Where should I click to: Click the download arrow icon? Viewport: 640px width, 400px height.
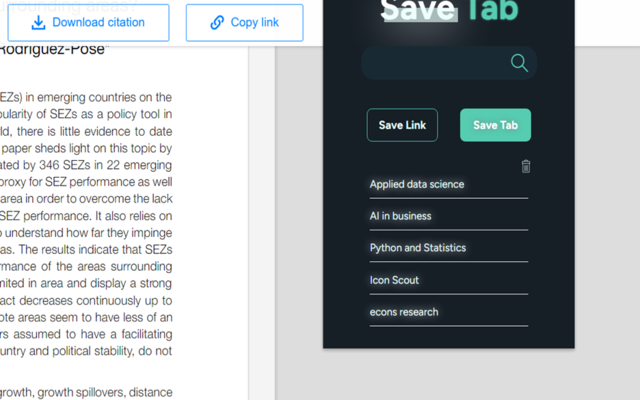point(38,23)
